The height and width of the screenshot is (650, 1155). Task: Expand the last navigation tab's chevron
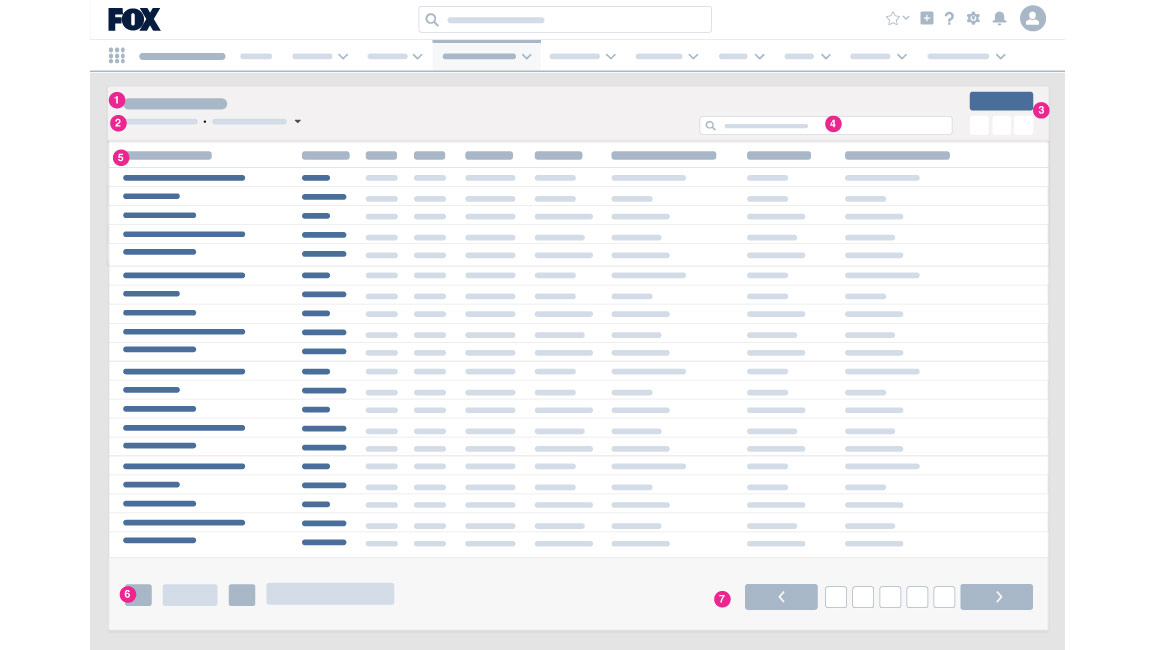point(1001,57)
